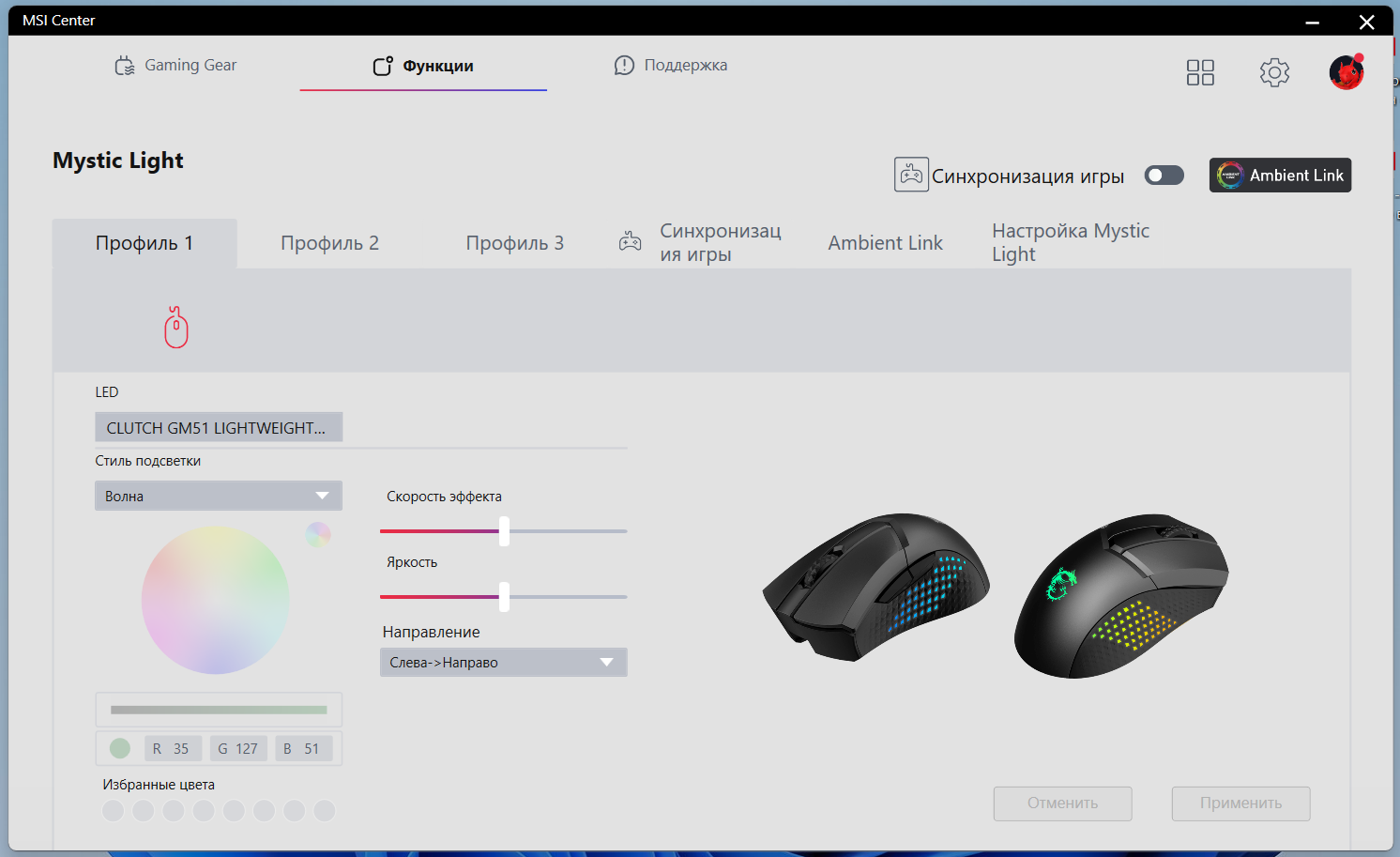Click the current color preview swatch
The height and width of the screenshot is (857, 1400).
[x=120, y=748]
